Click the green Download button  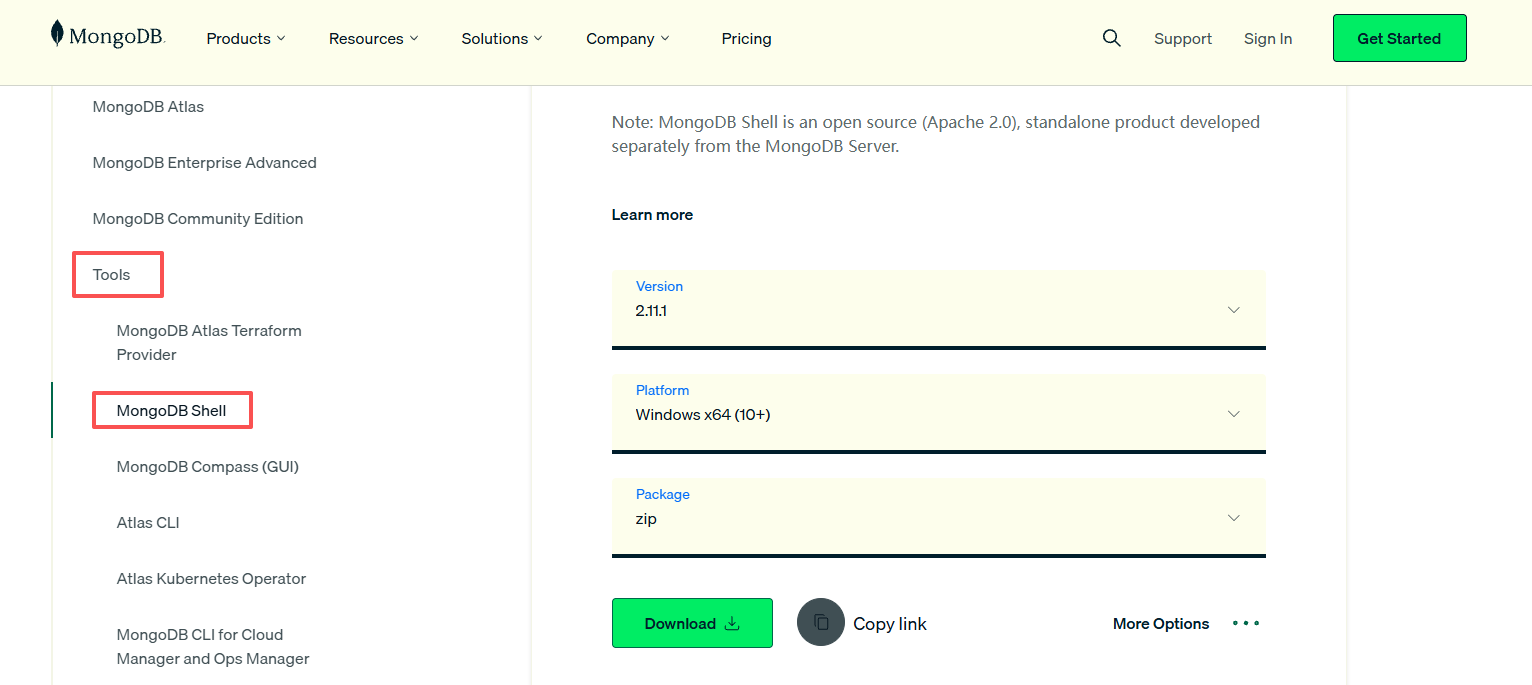692,623
